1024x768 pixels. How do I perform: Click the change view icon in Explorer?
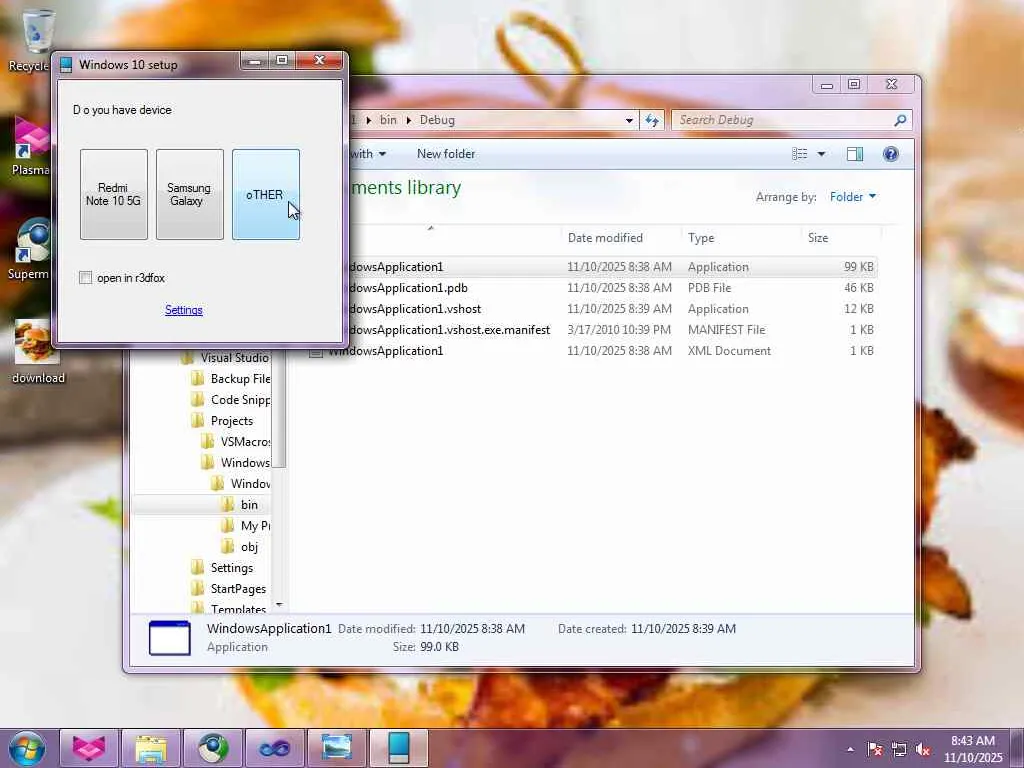coord(800,153)
